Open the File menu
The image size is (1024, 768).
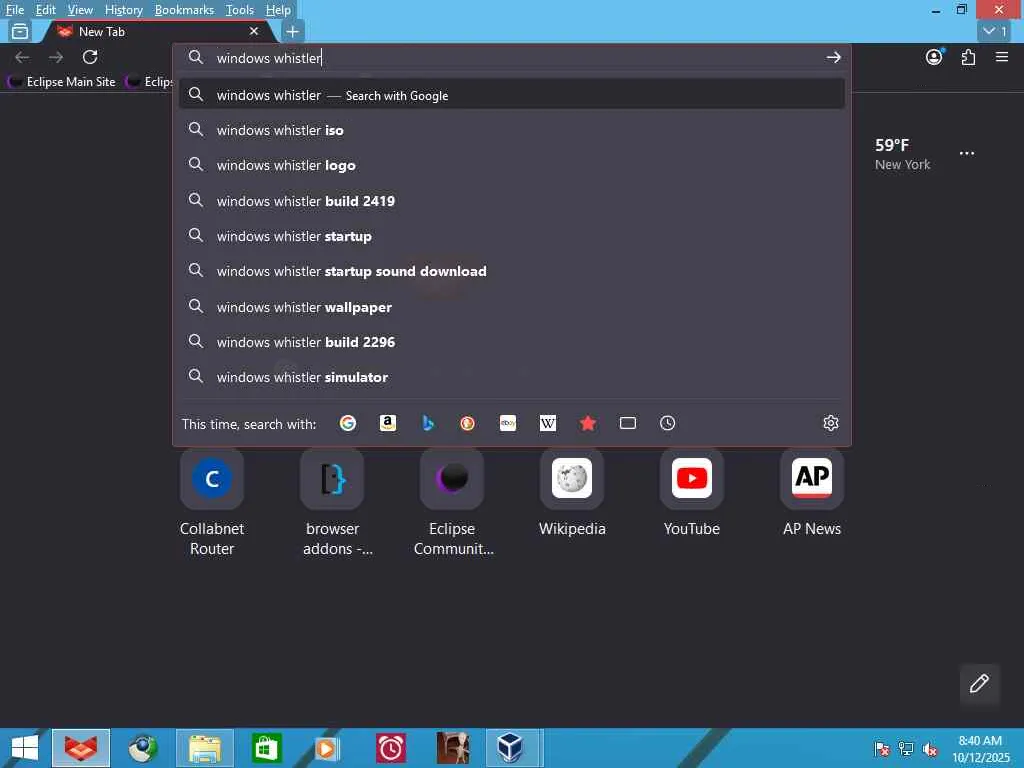(14, 10)
